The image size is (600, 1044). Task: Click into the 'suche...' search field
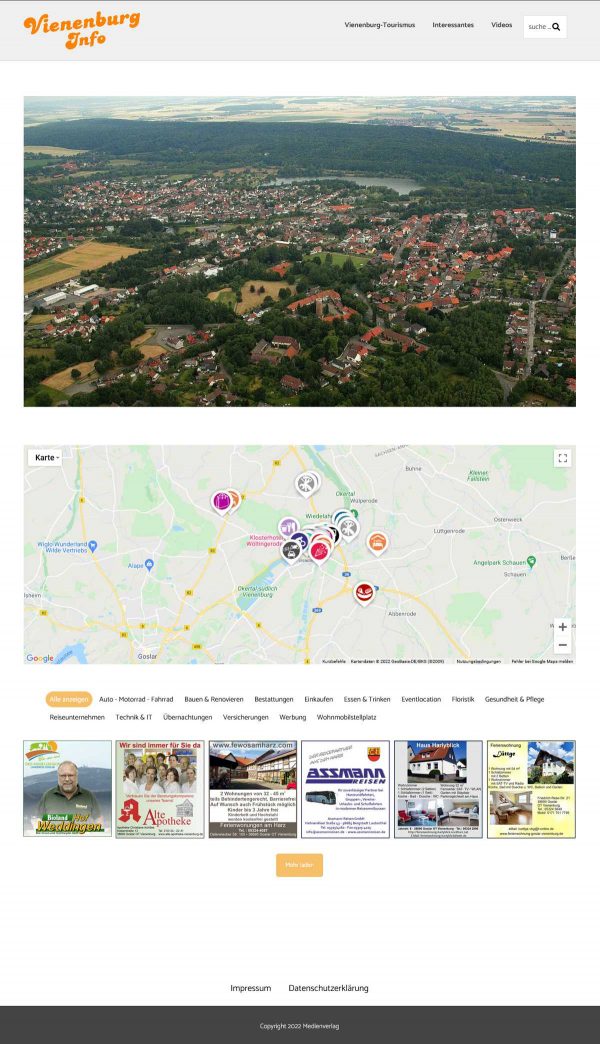click(x=537, y=27)
